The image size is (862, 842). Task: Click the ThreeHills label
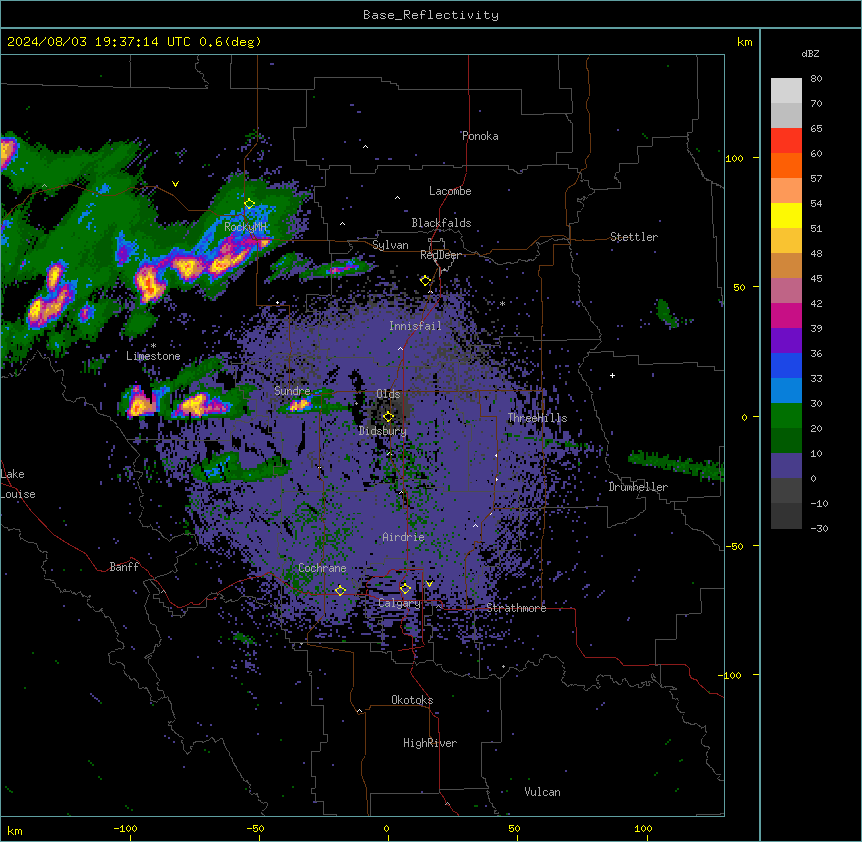point(538,418)
